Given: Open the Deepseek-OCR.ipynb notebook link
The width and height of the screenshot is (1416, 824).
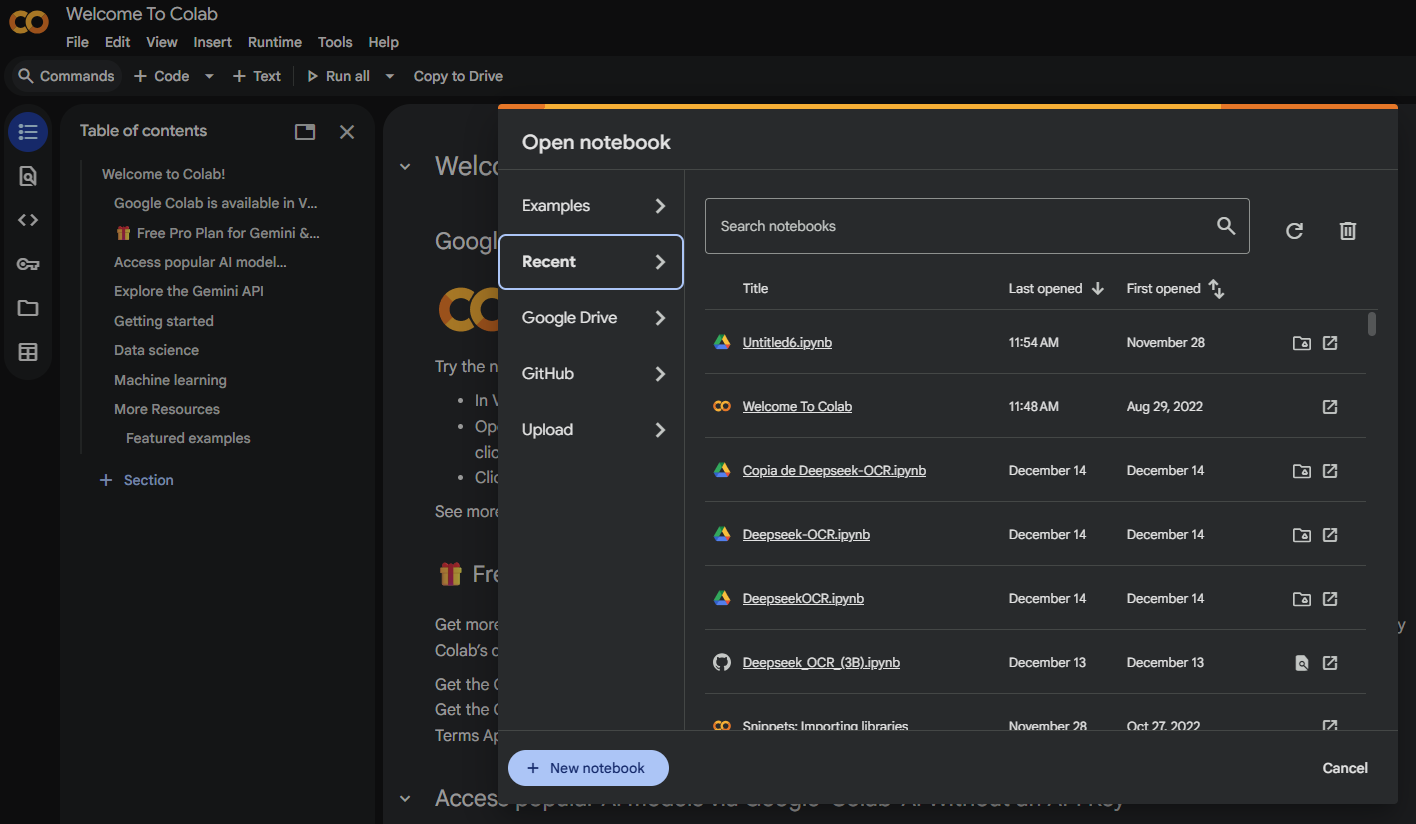Looking at the screenshot, I should (x=806, y=535).
